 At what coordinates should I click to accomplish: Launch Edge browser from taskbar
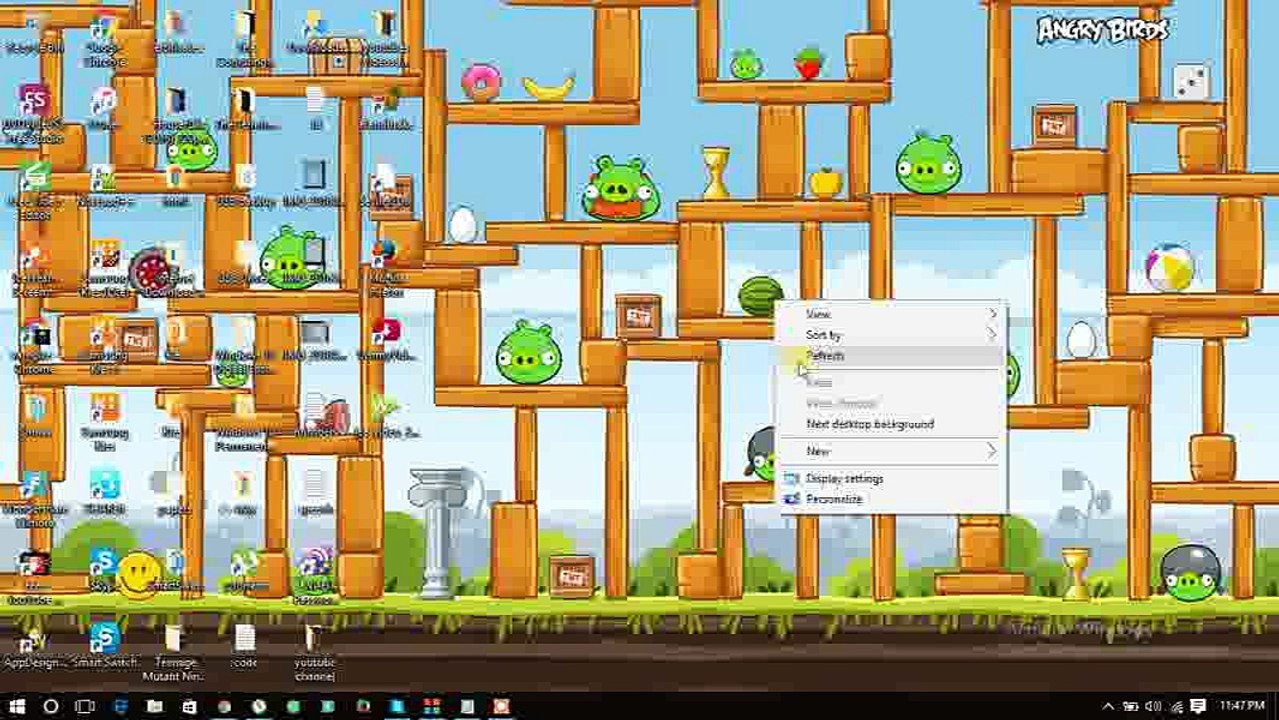click(x=121, y=707)
